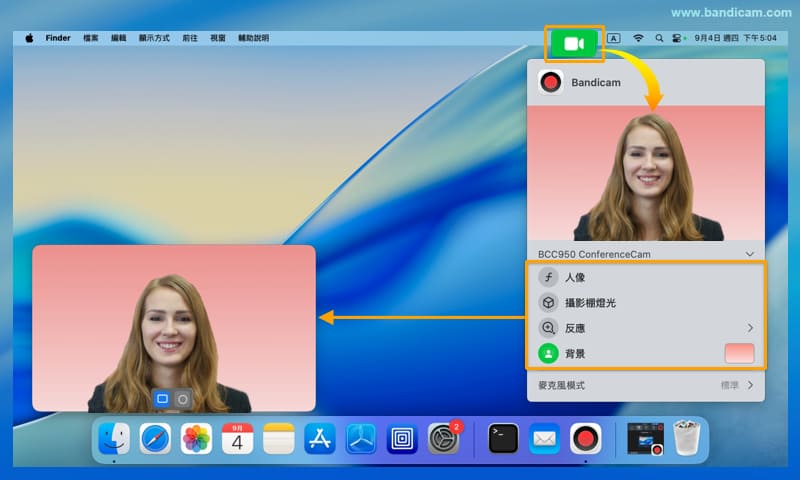Launch Terminal from the Dock
This screenshot has height=480, width=800.
click(503, 438)
